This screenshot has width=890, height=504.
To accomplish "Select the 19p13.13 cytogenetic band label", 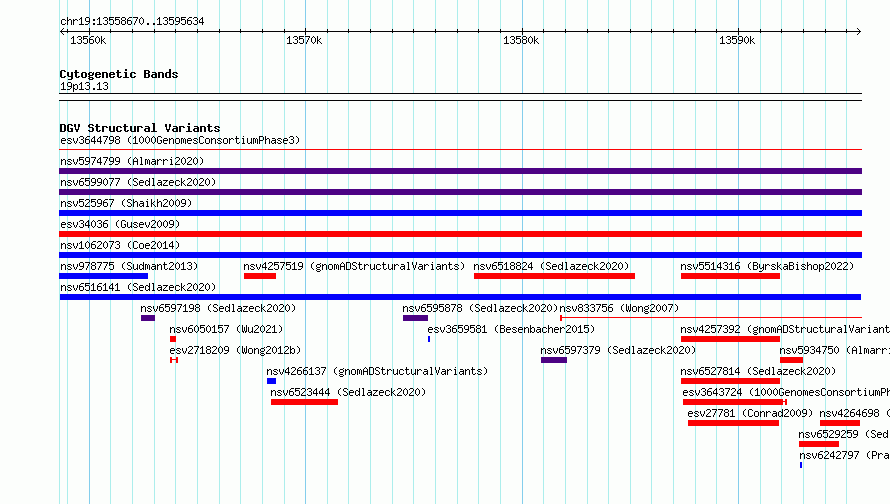I will (84, 86).
